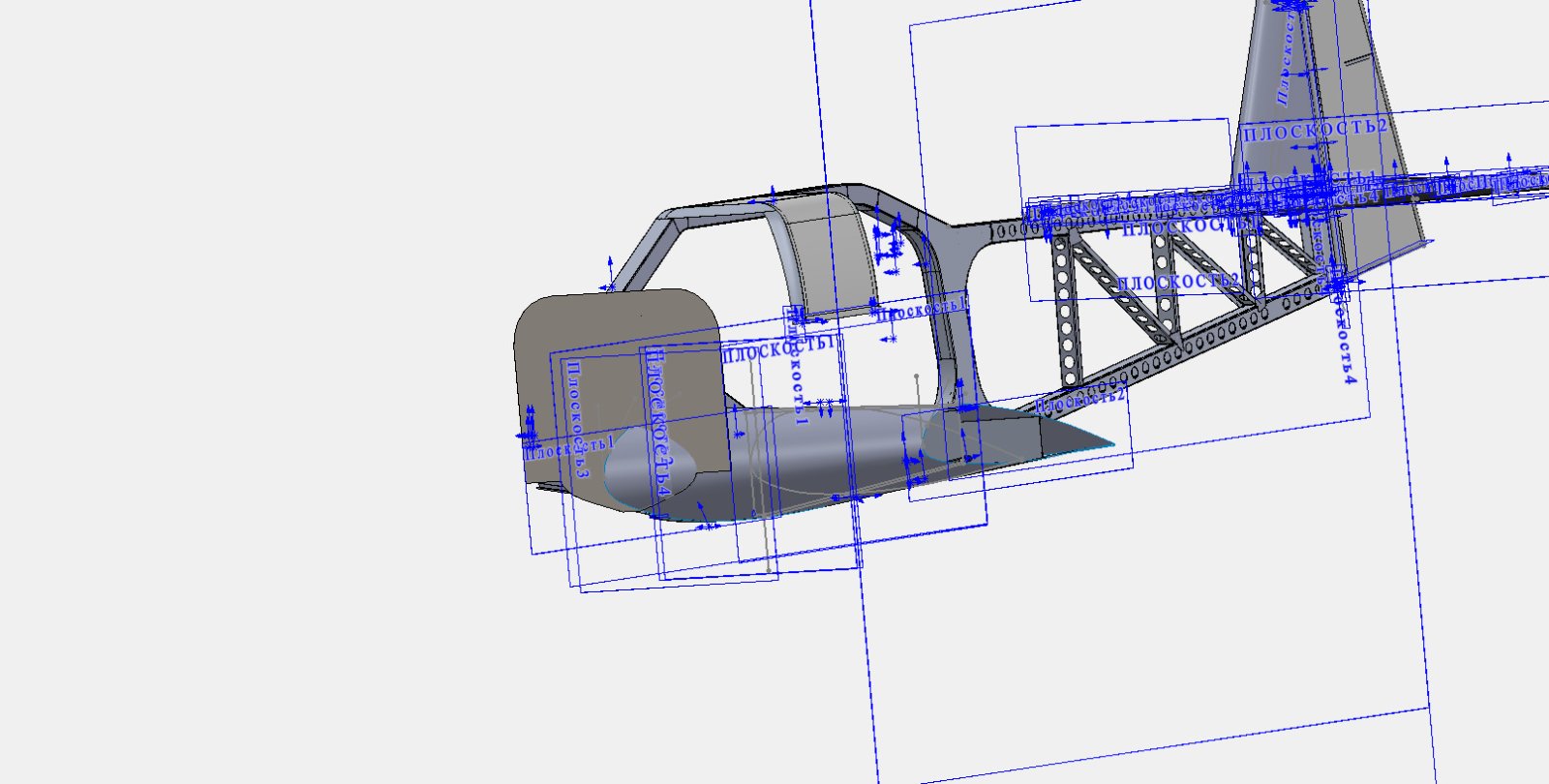Image resolution: width=1549 pixels, height=784 pixels.
Task: Click the vertical Плоскость3 label on firewall
Action: coord(575,418)
